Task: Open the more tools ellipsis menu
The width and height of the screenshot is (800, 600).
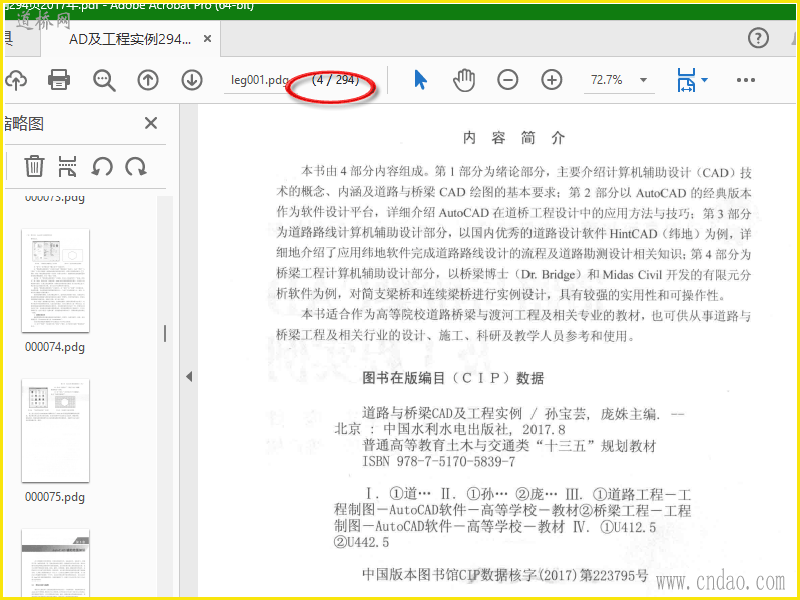Action: pyautogui.click(x=745, y=80)
